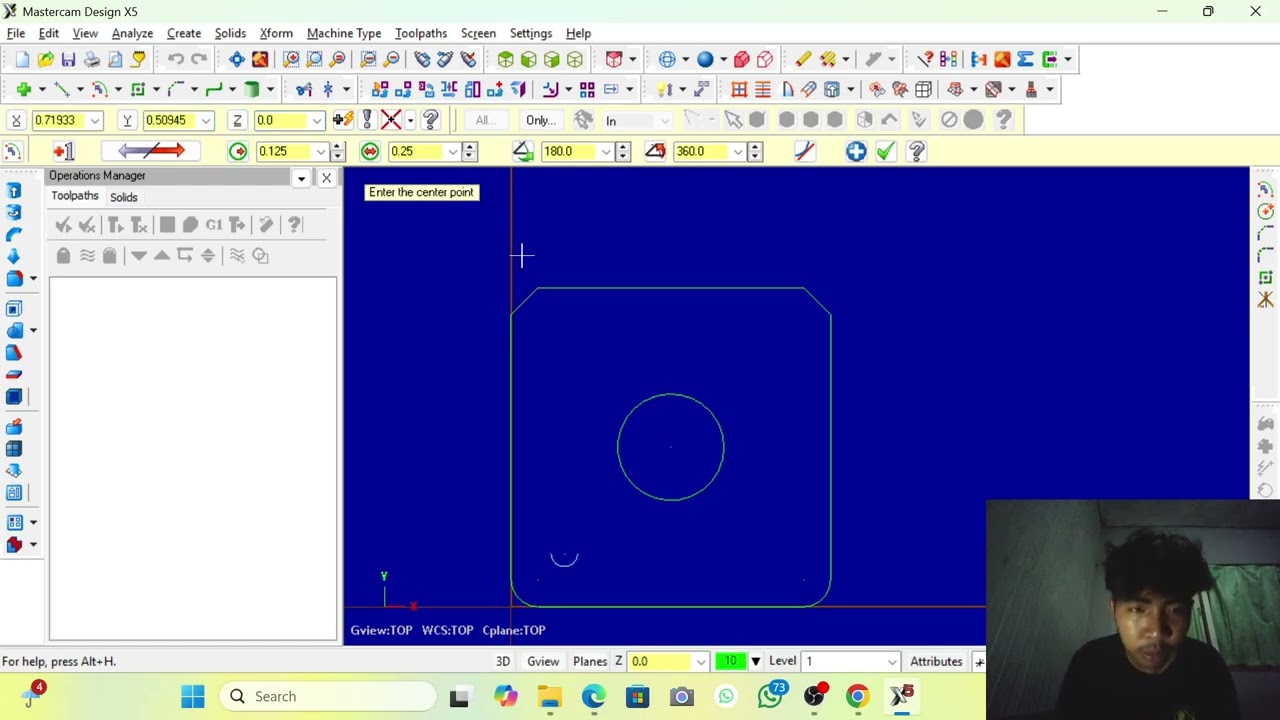Screen dimensions: 1280x720
Task: Select the Fillet entities tool
Action: (x=176, y=90)
